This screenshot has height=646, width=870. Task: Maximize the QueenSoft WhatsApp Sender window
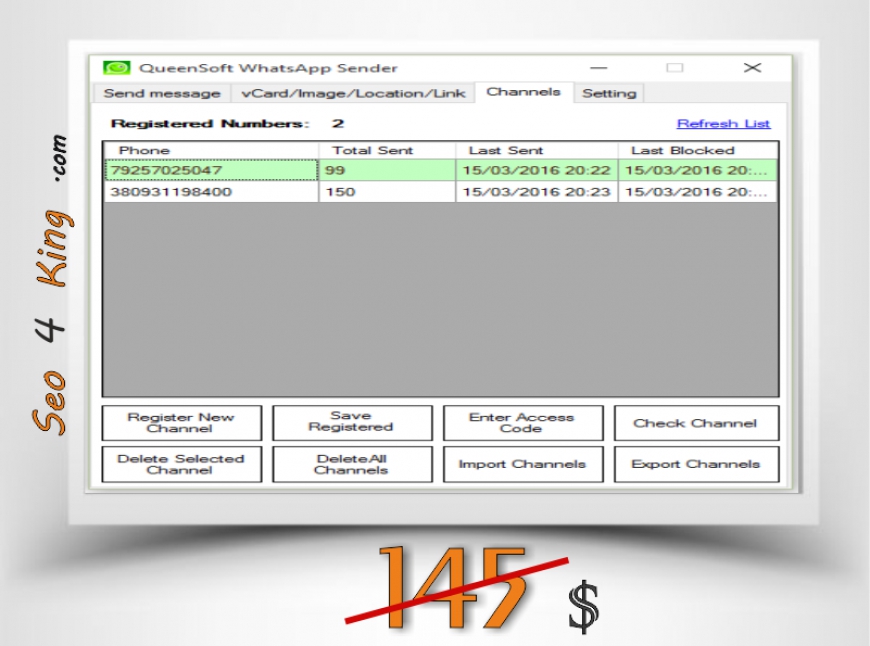point(675,68)
